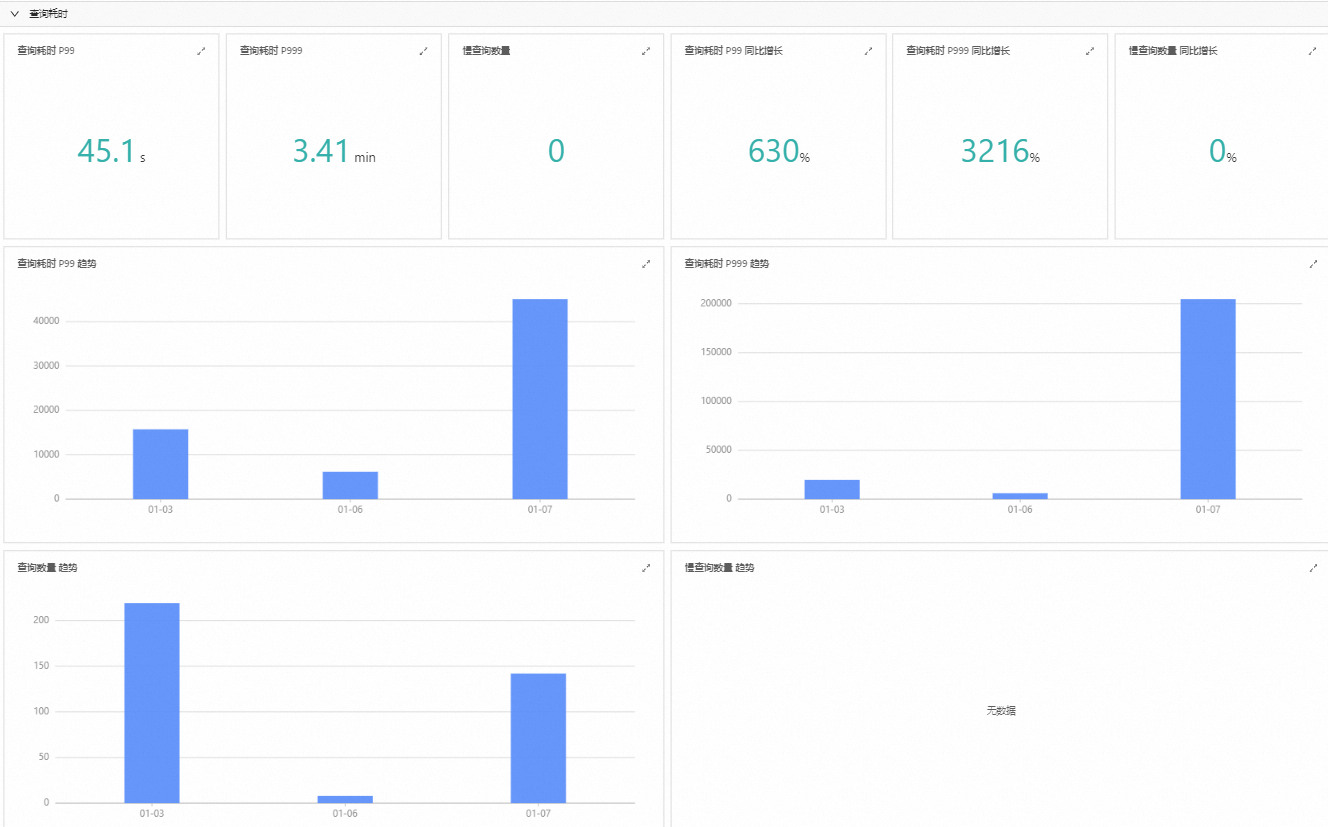
Task: Click the 查询耗时 section header title
Action: click(48, 15)
